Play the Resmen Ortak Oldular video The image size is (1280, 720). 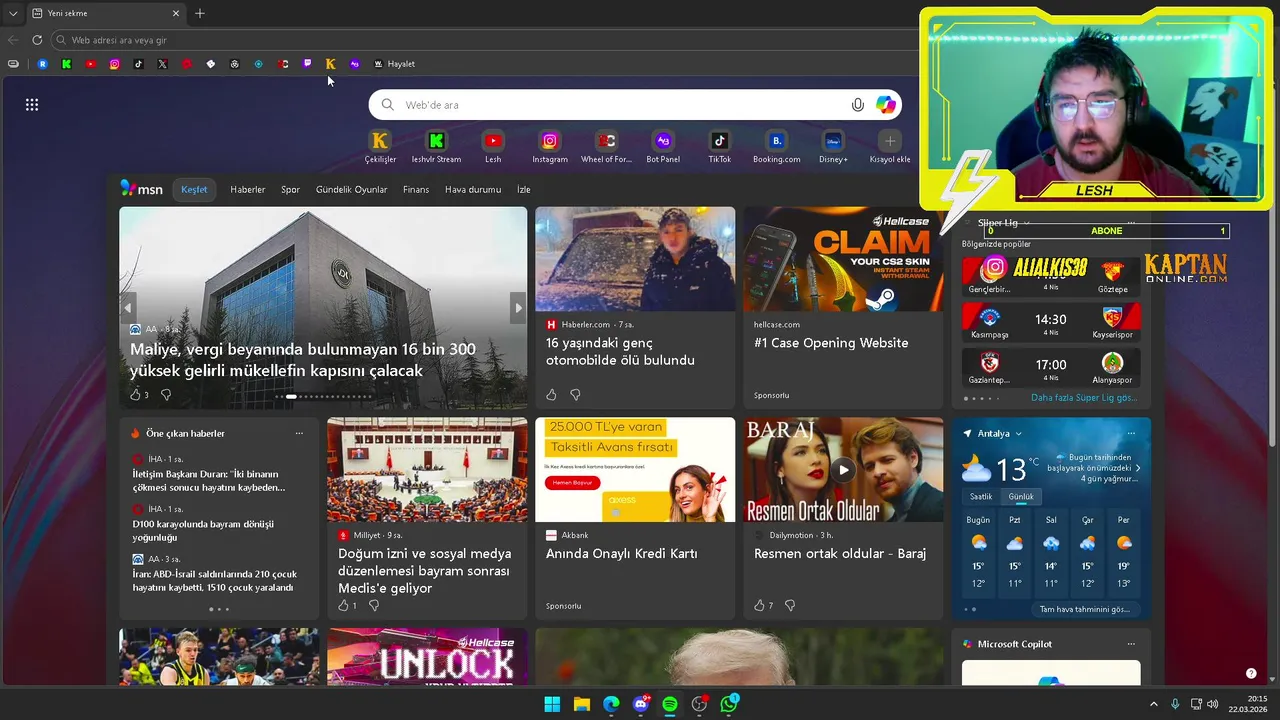coord(843,470)
